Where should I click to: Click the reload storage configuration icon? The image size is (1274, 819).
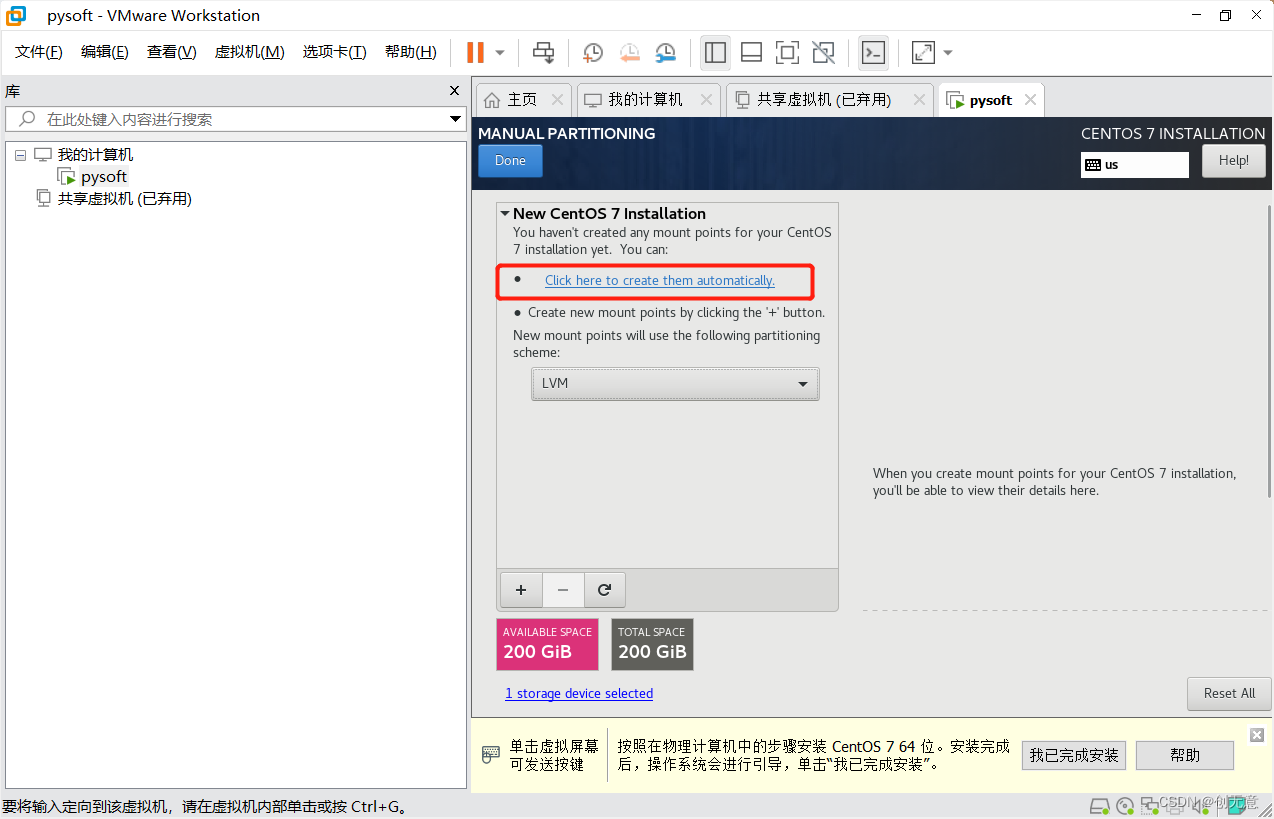[604, 590]
